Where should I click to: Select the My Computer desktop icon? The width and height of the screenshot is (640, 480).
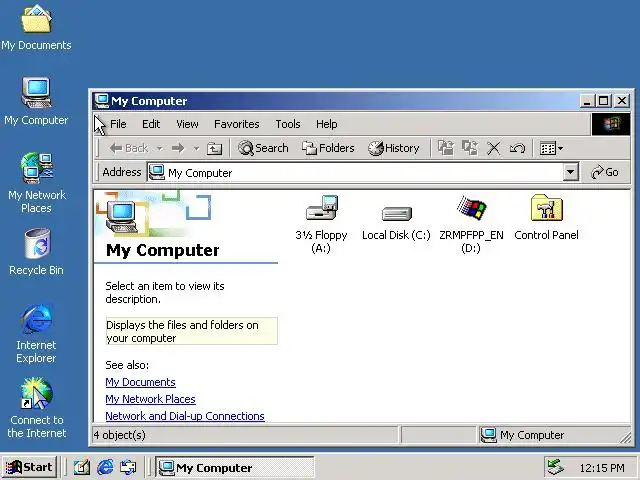tap(36, 102)
